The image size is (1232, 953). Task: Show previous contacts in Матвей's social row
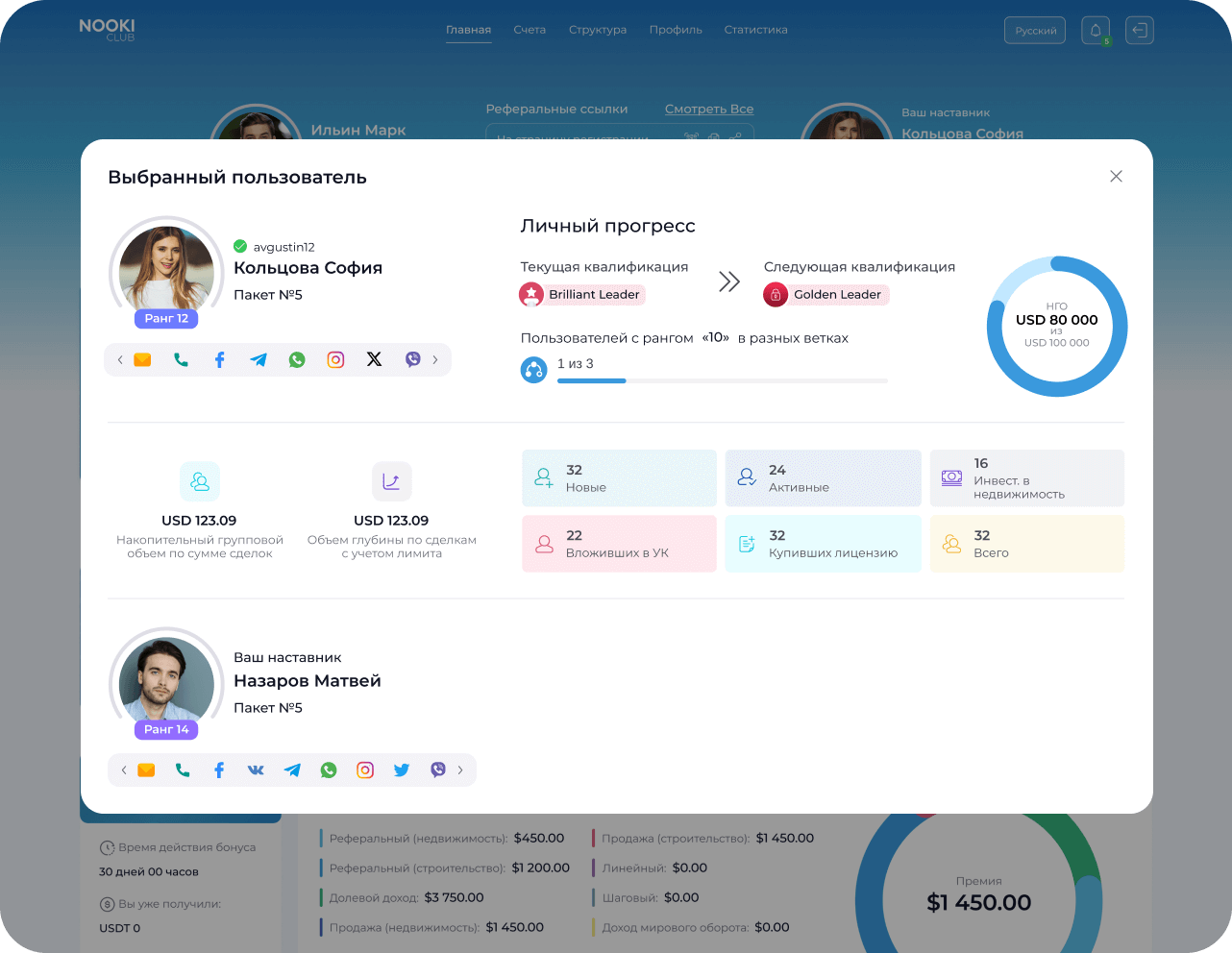click(x=124, y=770)
